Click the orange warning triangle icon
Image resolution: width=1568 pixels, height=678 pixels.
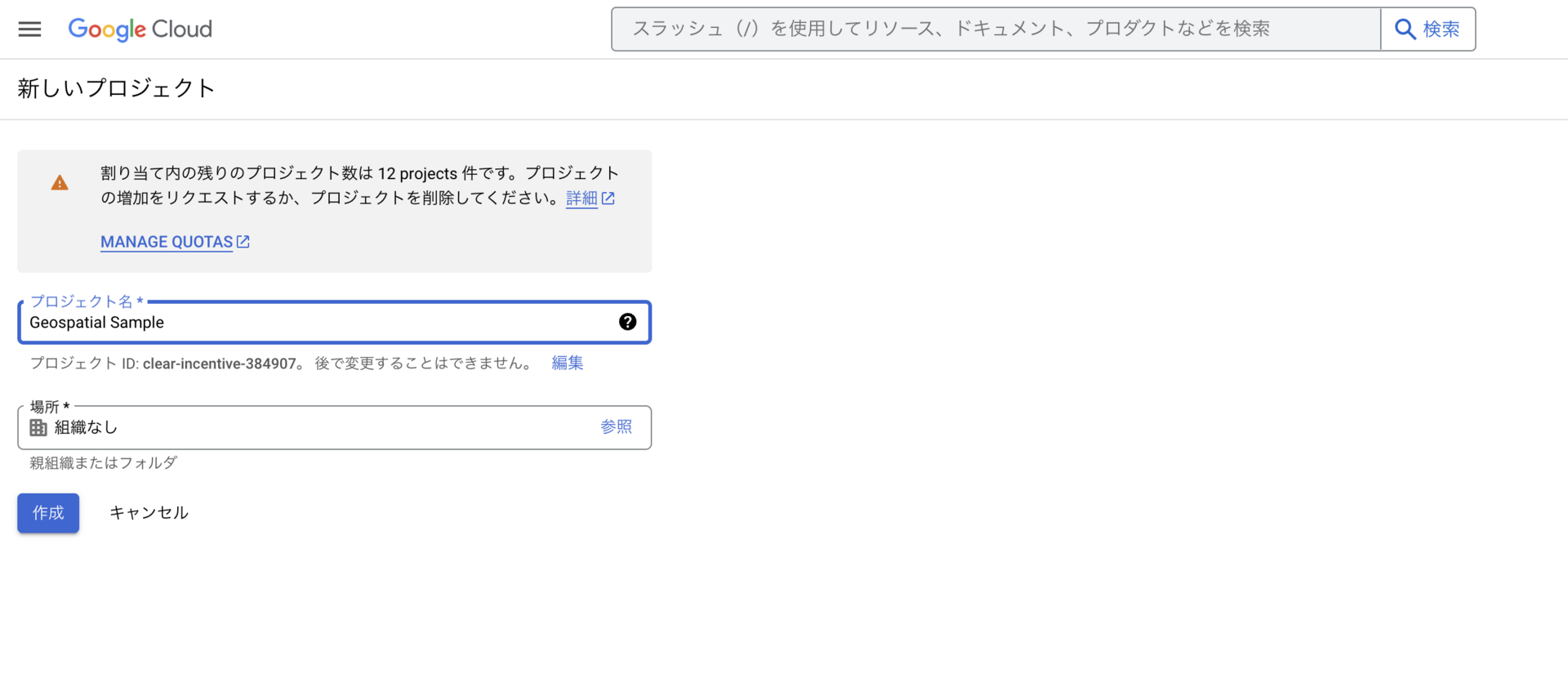[60, 183]
